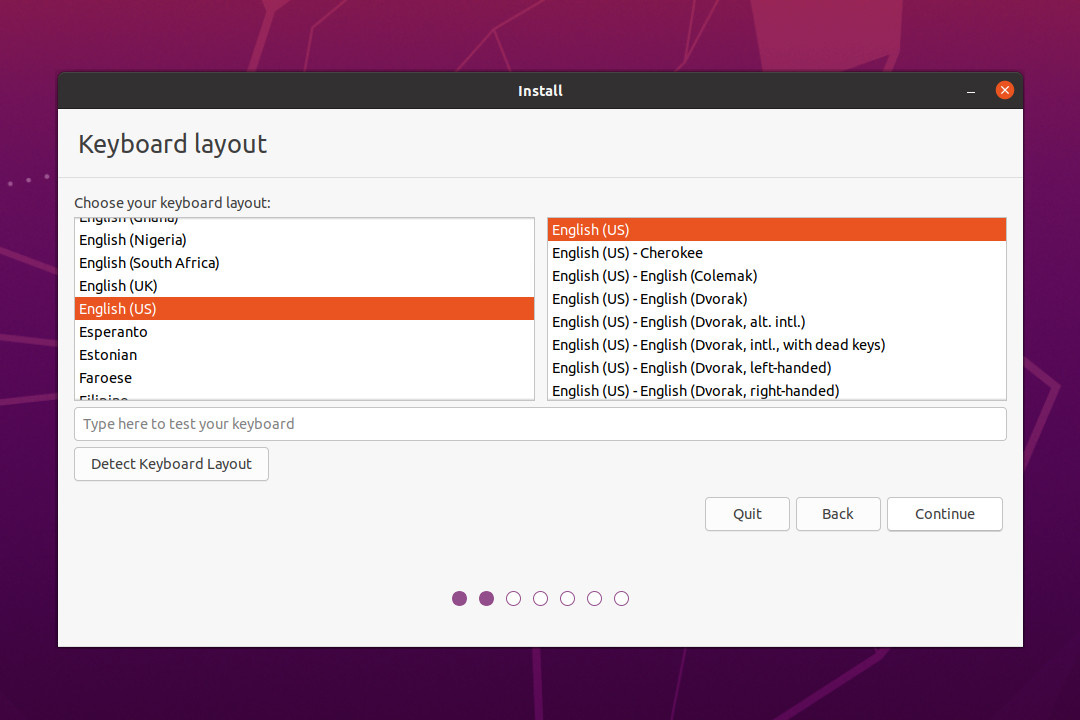The width and height of the screenshot is (1080, 720).
Task: Click the Continue button
Action: point(944,514)
